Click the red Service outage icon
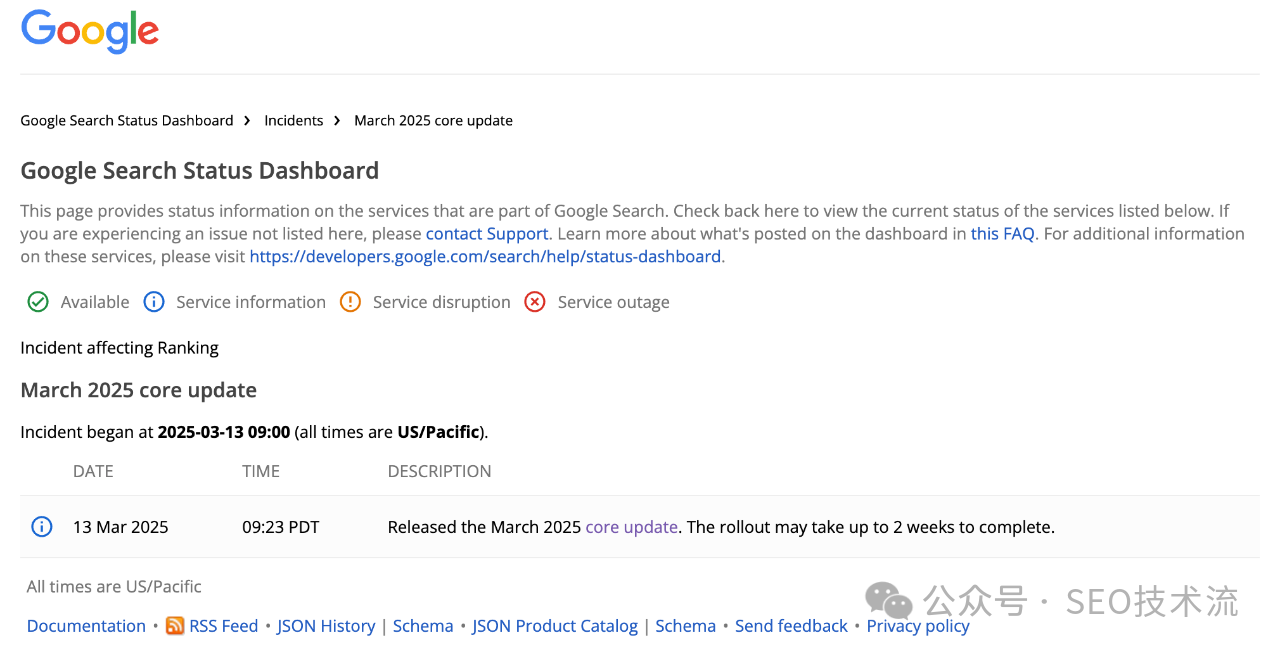The height and width of the screenshot is (653, 1280). [534, 301]
